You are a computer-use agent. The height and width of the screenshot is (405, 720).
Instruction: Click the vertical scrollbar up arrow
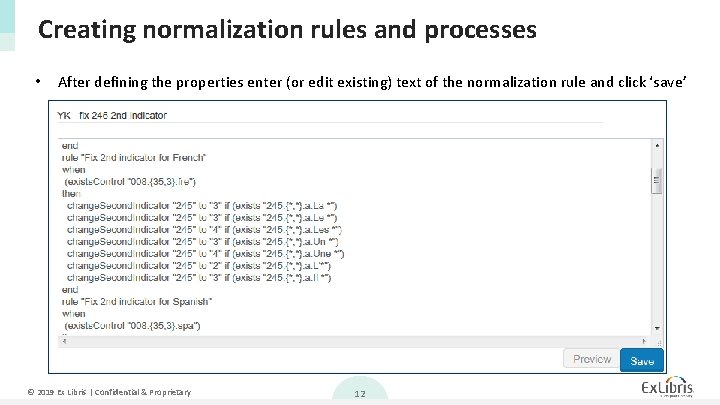(657, 146)
